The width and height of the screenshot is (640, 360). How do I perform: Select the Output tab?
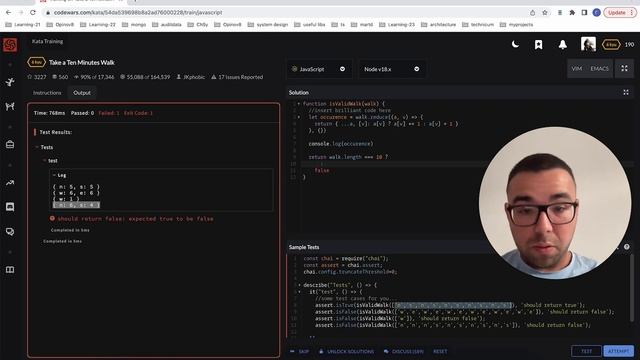click(82, 93)
